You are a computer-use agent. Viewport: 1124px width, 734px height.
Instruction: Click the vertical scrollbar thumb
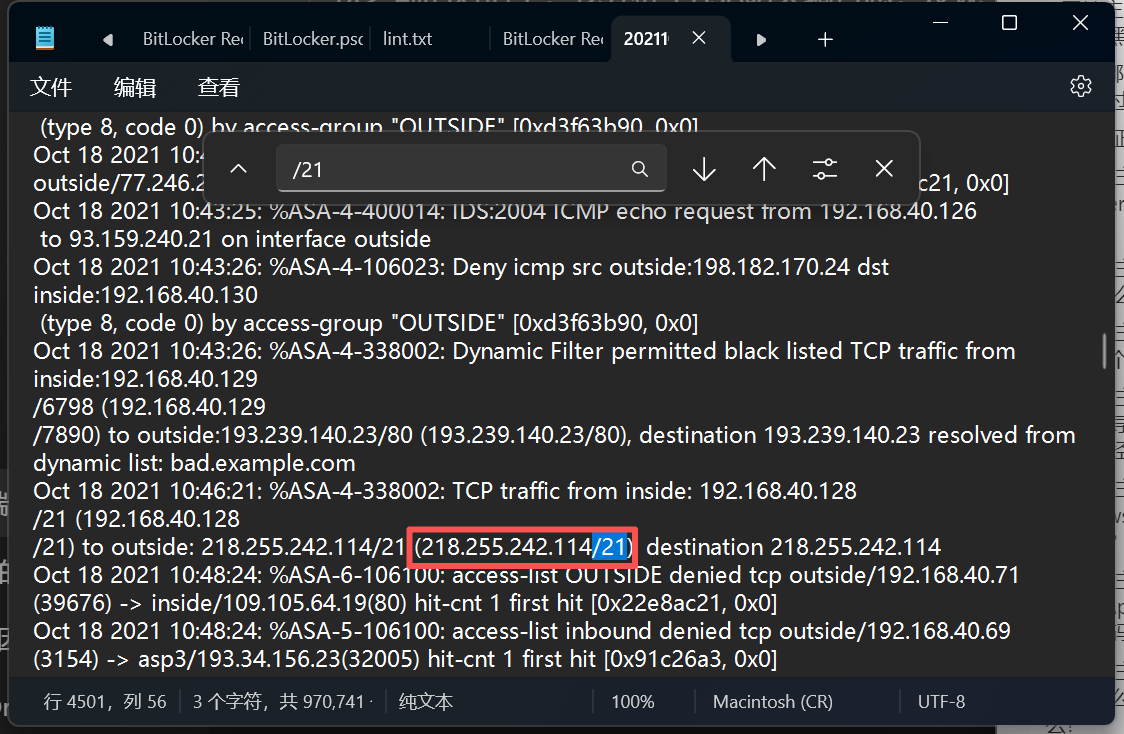click(x=1104, y=351)
